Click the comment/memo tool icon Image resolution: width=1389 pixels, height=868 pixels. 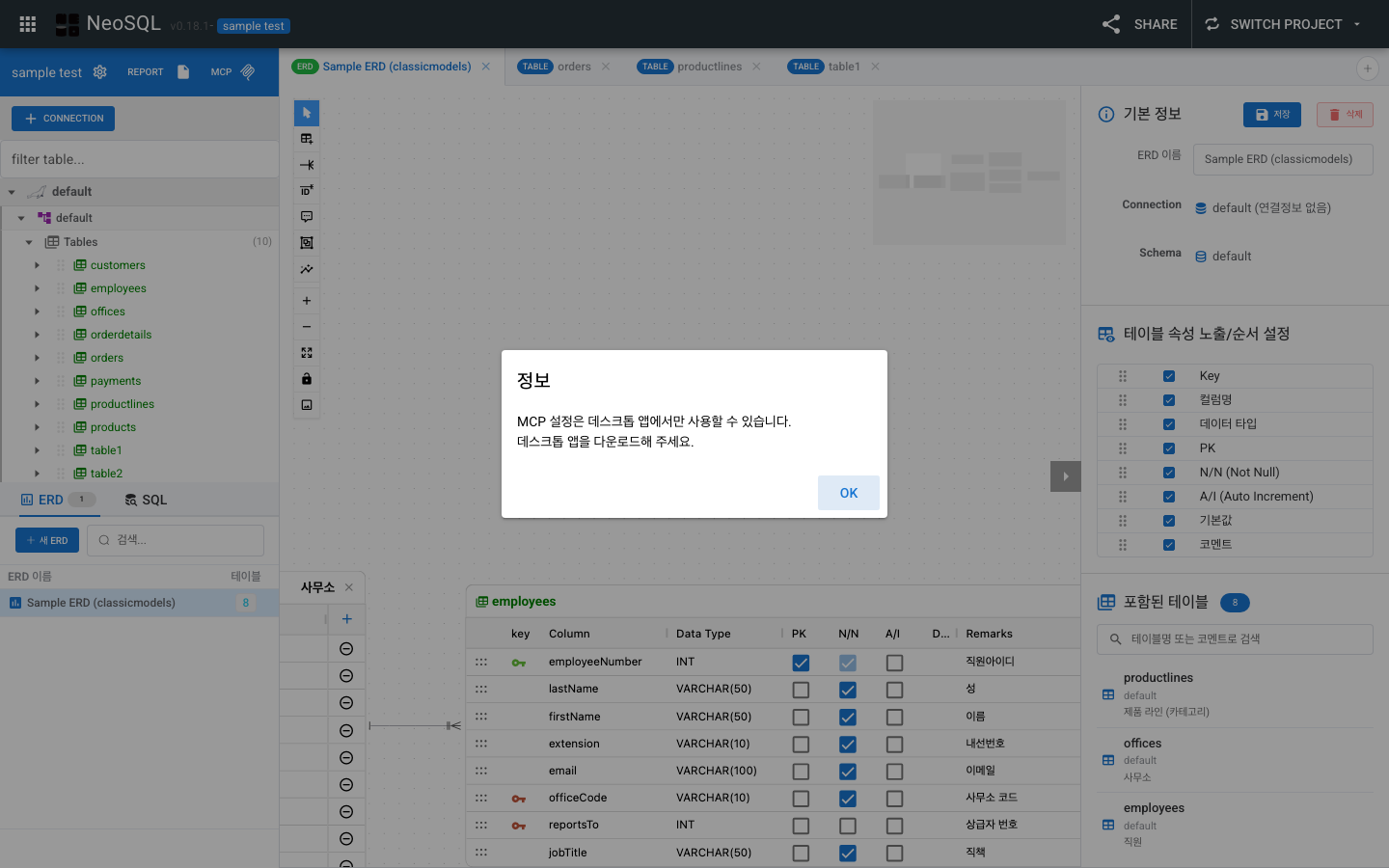click(307, 217)
